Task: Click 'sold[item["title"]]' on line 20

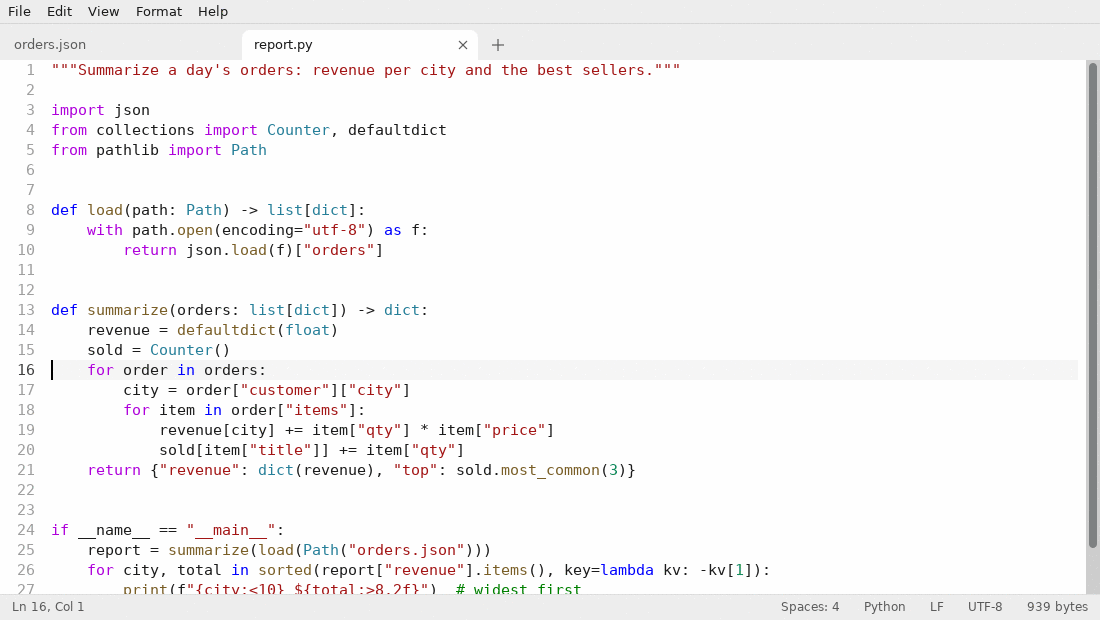Action: (x=244, y=450)
